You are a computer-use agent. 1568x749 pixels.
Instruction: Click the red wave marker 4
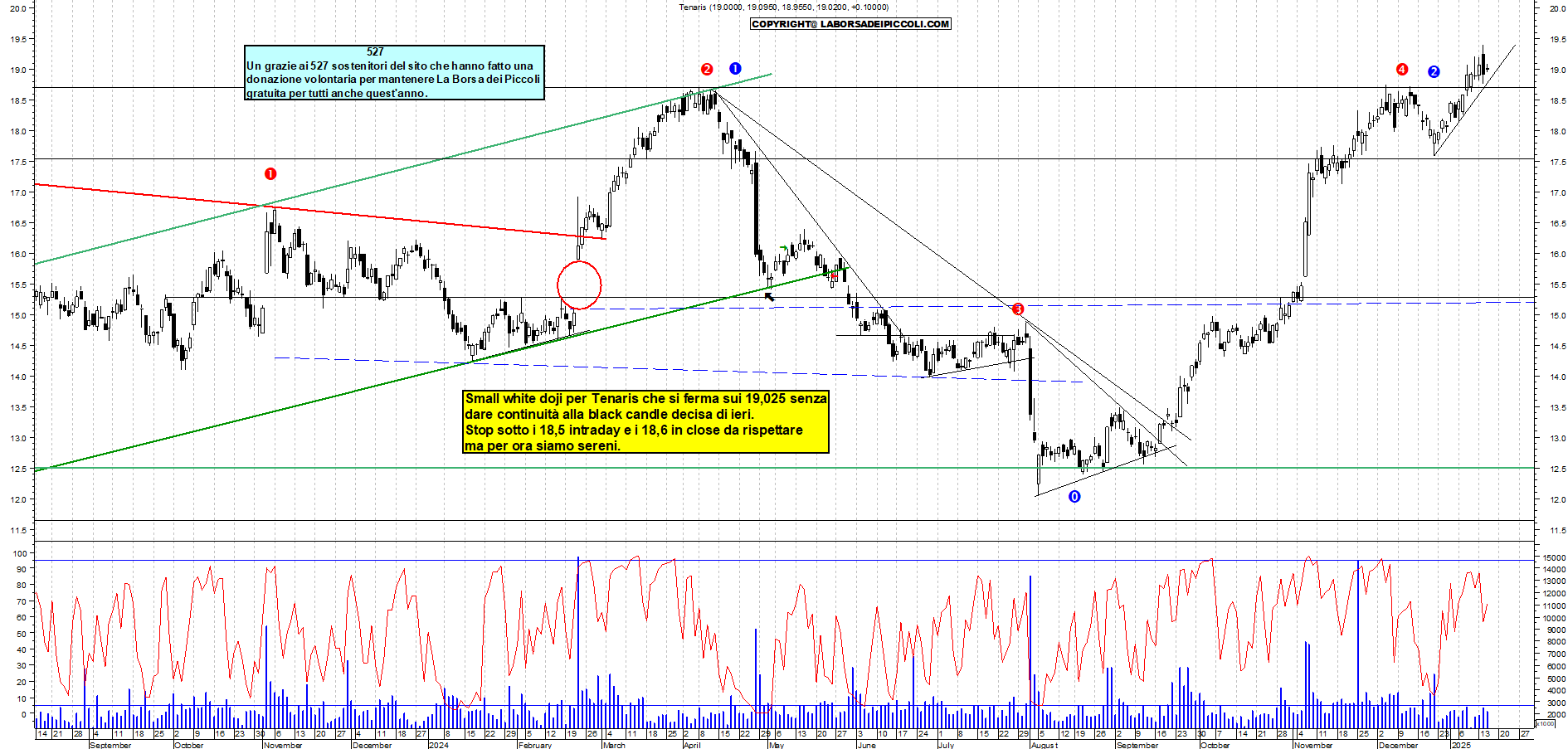pos(1402,70)
